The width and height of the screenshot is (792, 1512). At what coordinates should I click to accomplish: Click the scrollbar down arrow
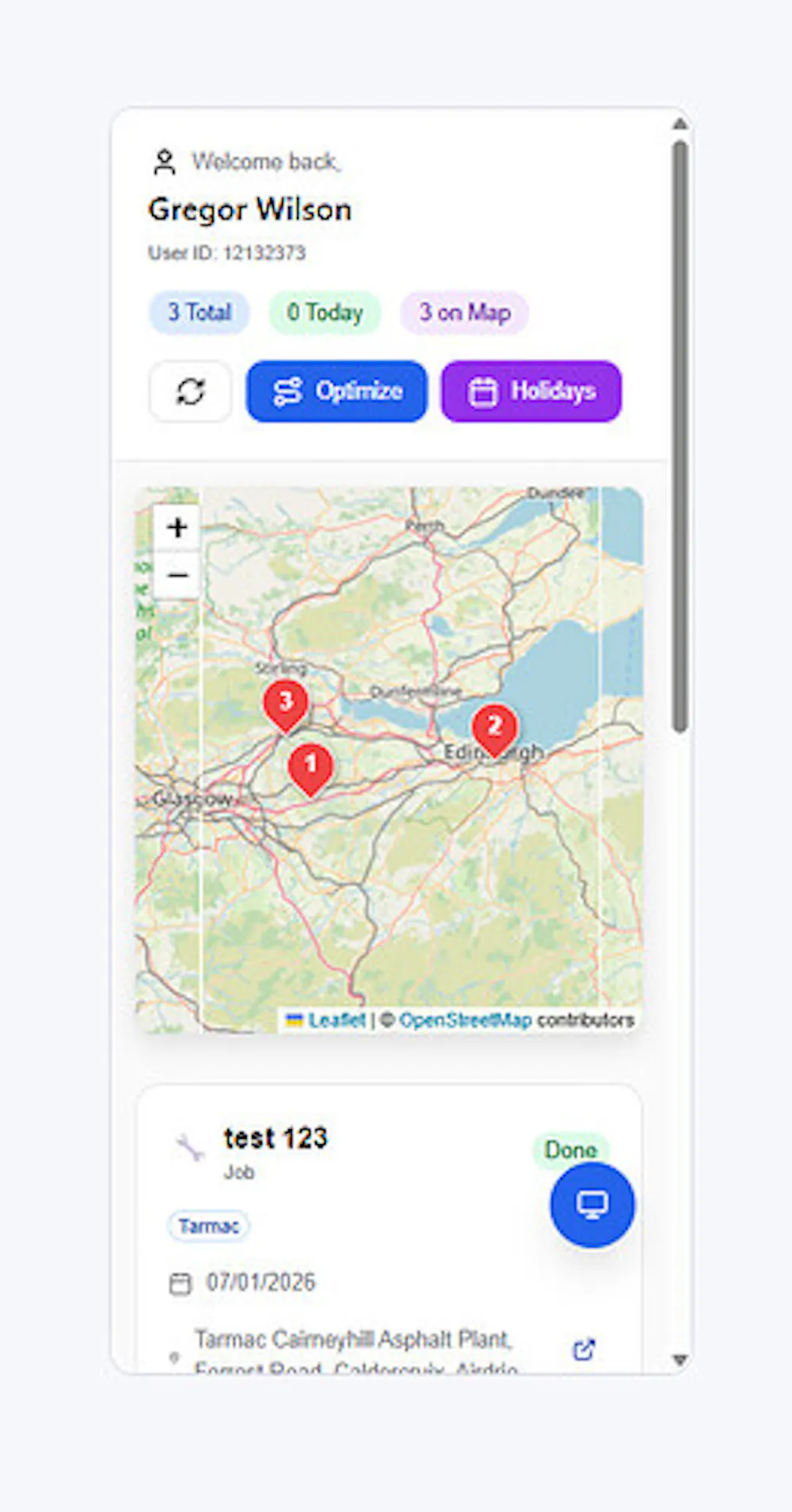[680, 1360]
